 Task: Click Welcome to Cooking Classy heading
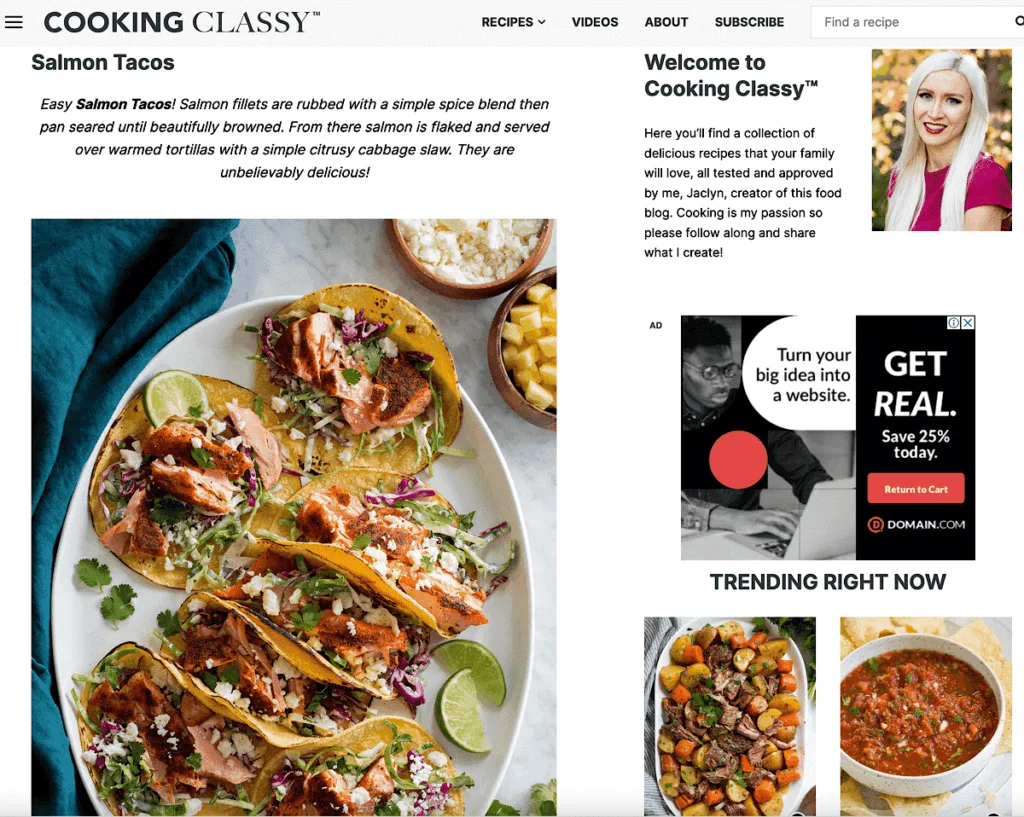click(x=731, y=75)
